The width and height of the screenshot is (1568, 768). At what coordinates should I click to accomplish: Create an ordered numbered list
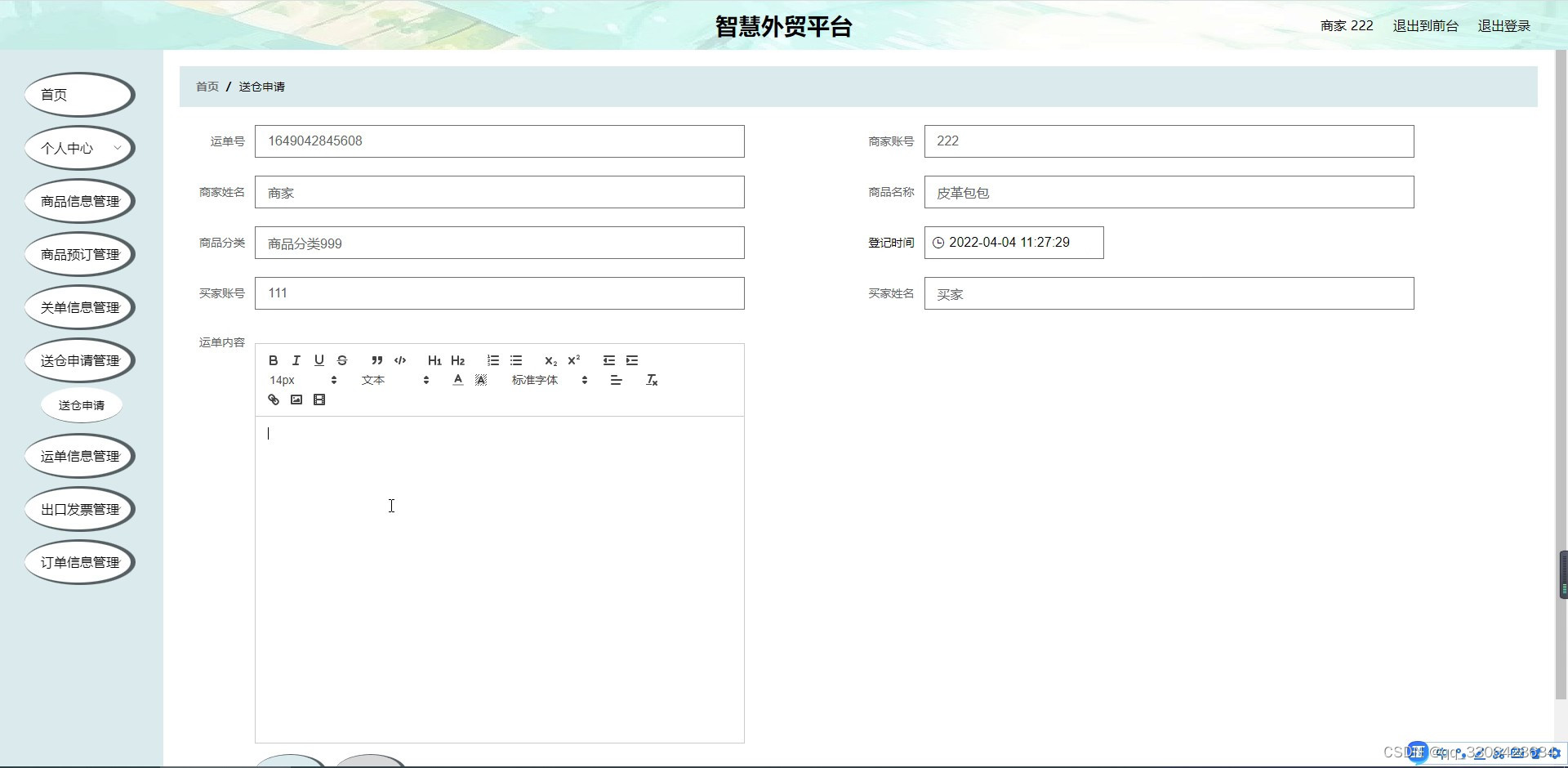click(x=492, y=360)
